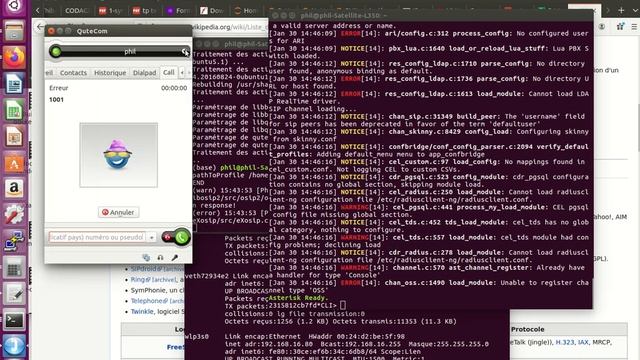Image resolution: width=640 pixels, height=360 pixels.
Task: Click the contact avatar picture in QuteCom
Action: [118, 155]
